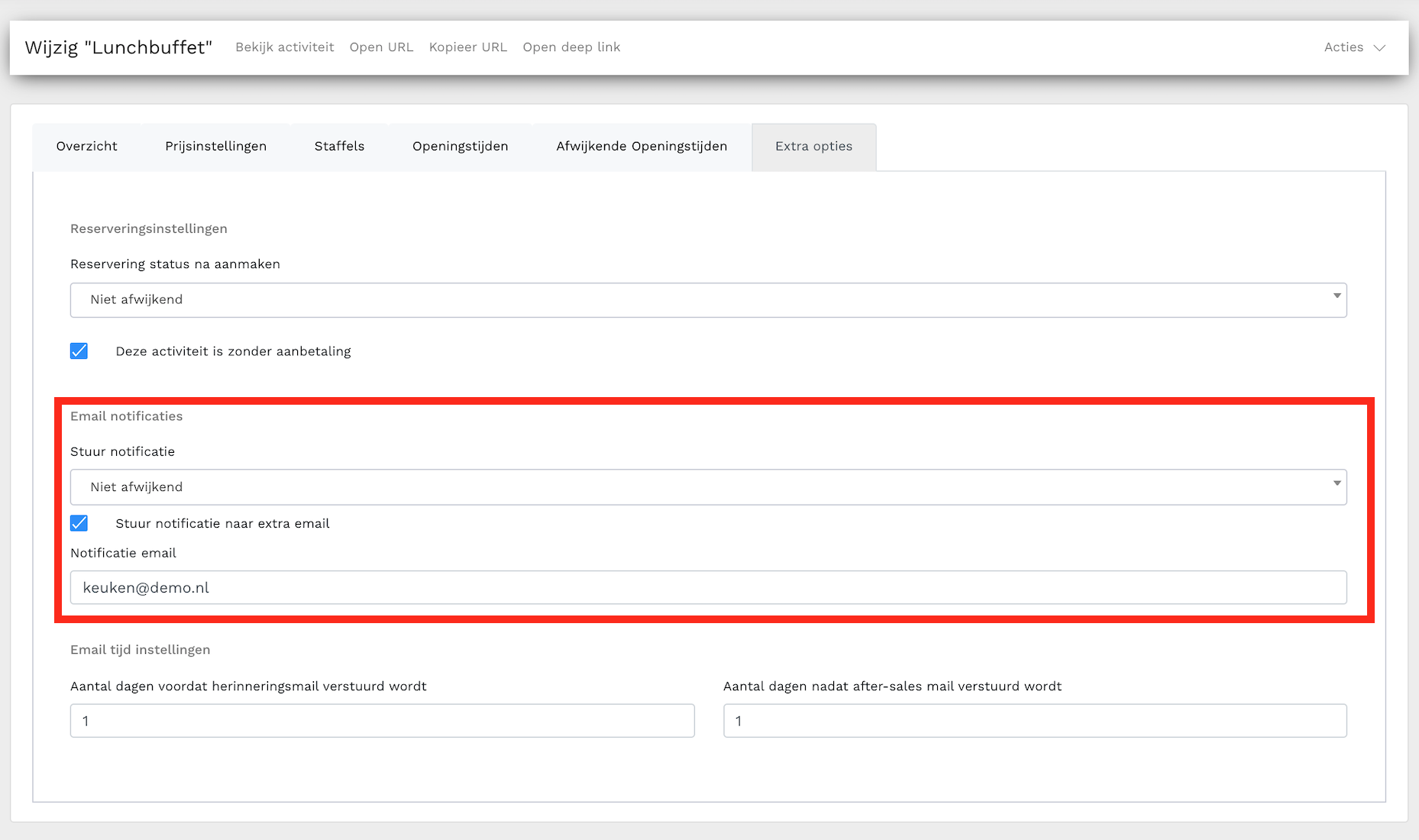Click the after-sales mail days input field
This screenshot has height=840, width=1419.
click(1034, 721)
